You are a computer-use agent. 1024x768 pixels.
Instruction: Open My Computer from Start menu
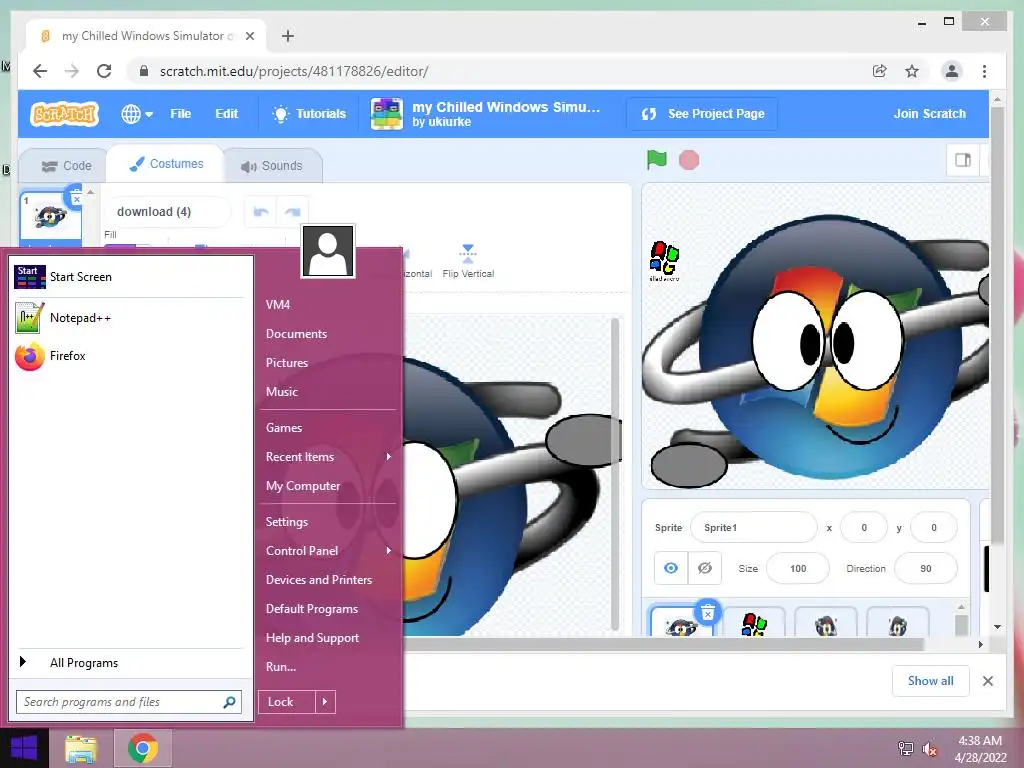click(x=302, y=486)
